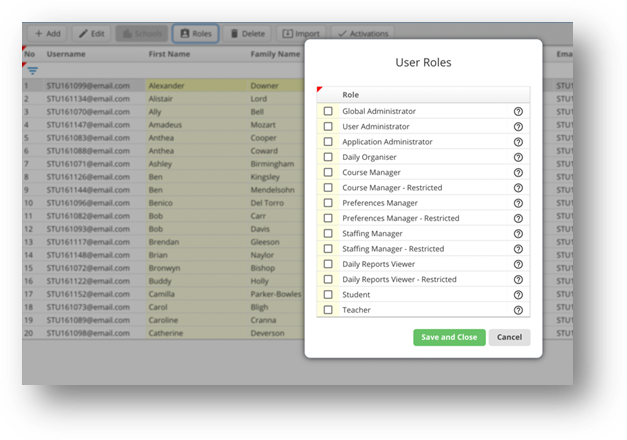Select username STU161148@email.com

pos(88,255)
